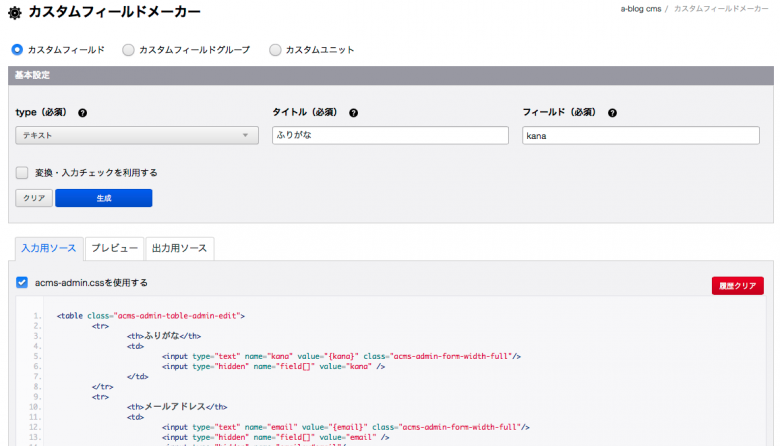Click the gear icon beside カスタムフィールドメーカー title
This screenshot has width=780, height=446.
pyautogui.click(x=15, y=13)
